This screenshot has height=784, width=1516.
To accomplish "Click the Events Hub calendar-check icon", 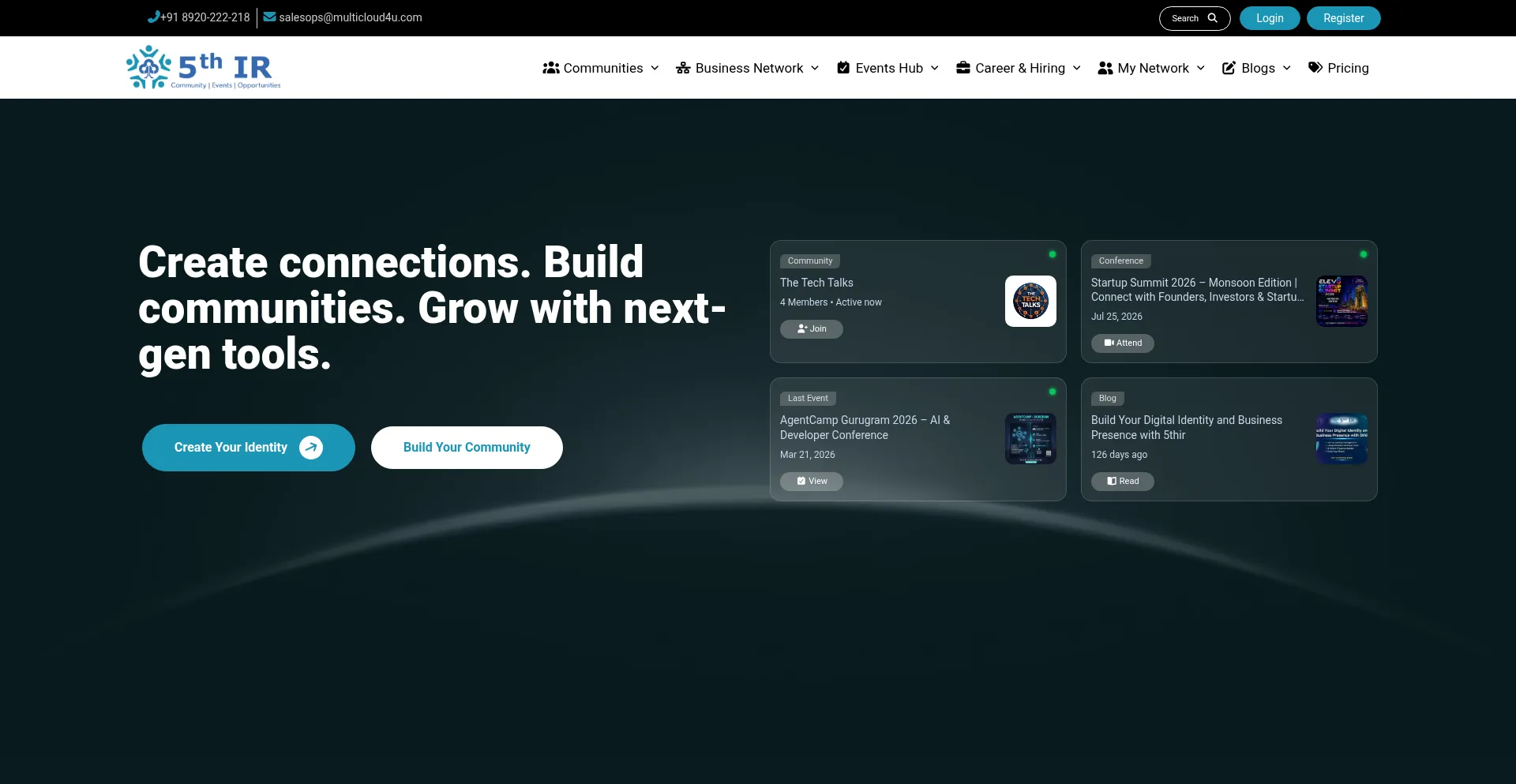I will pyautogui.click(x=843, y=68).
